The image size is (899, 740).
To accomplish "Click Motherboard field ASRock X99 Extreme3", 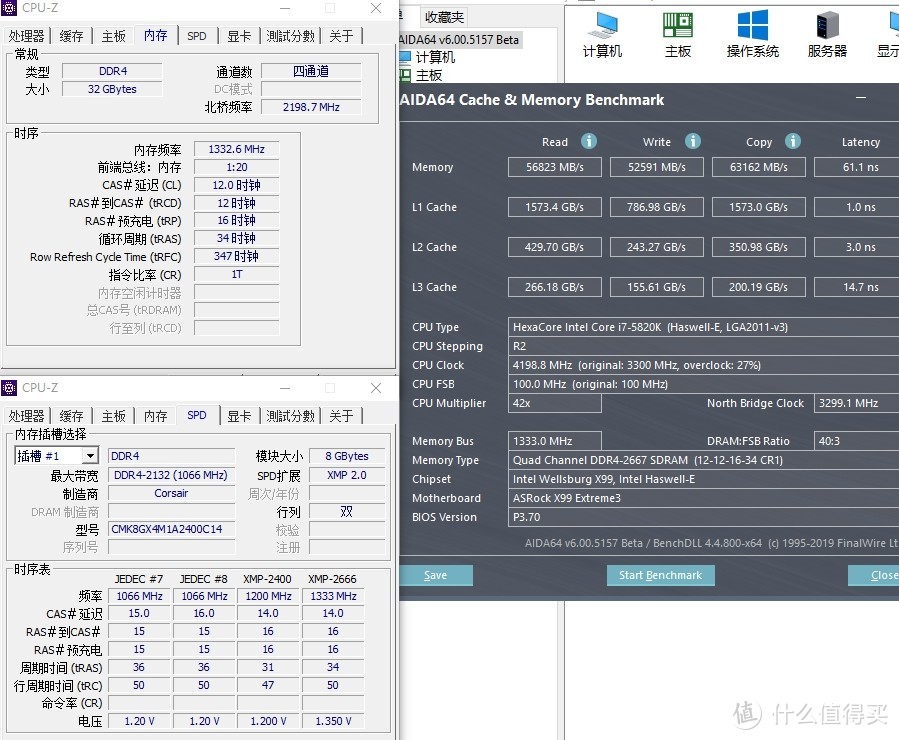I will [x=703, y=498].
